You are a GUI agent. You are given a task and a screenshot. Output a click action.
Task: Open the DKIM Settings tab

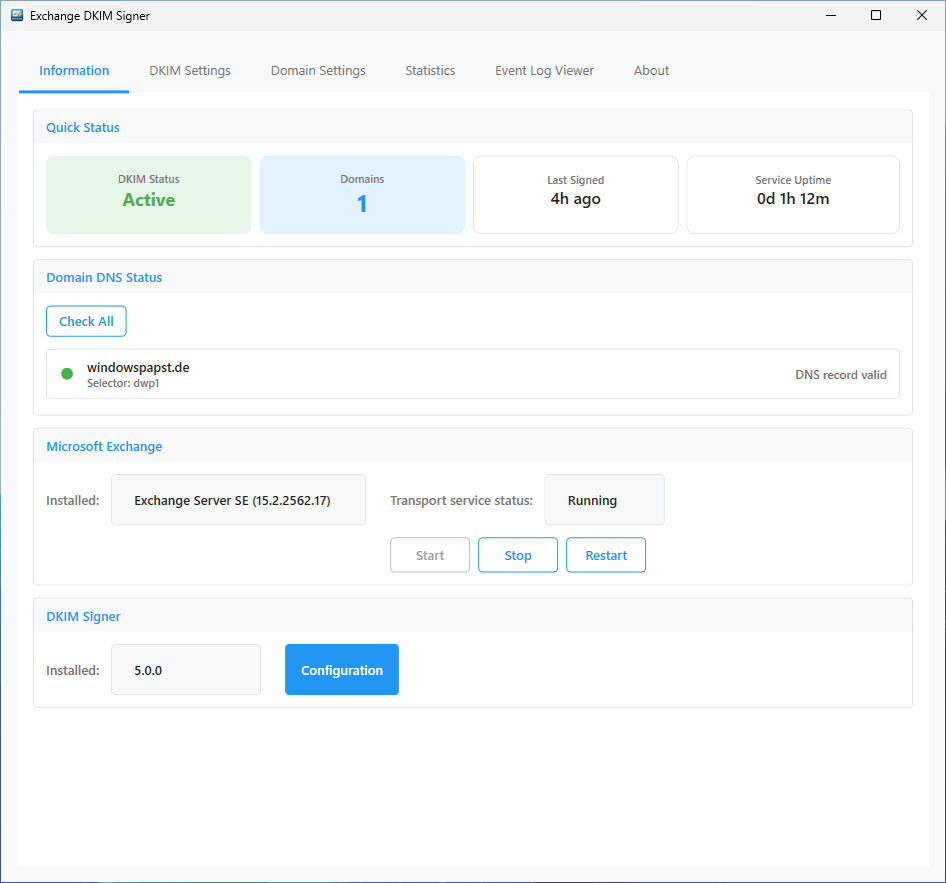coord(190,71)
